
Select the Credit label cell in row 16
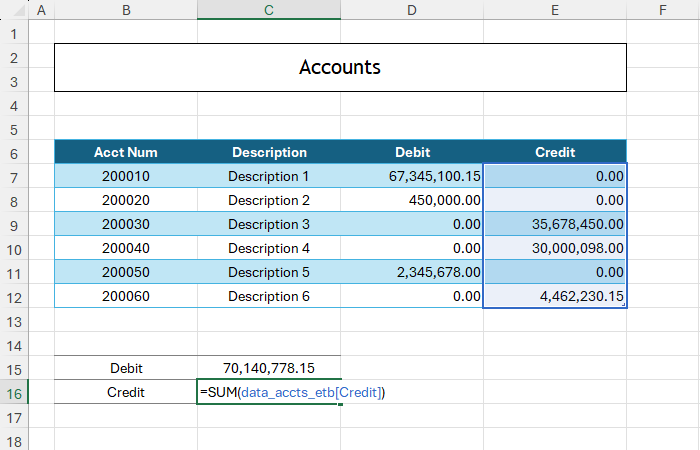coord(126,393)
